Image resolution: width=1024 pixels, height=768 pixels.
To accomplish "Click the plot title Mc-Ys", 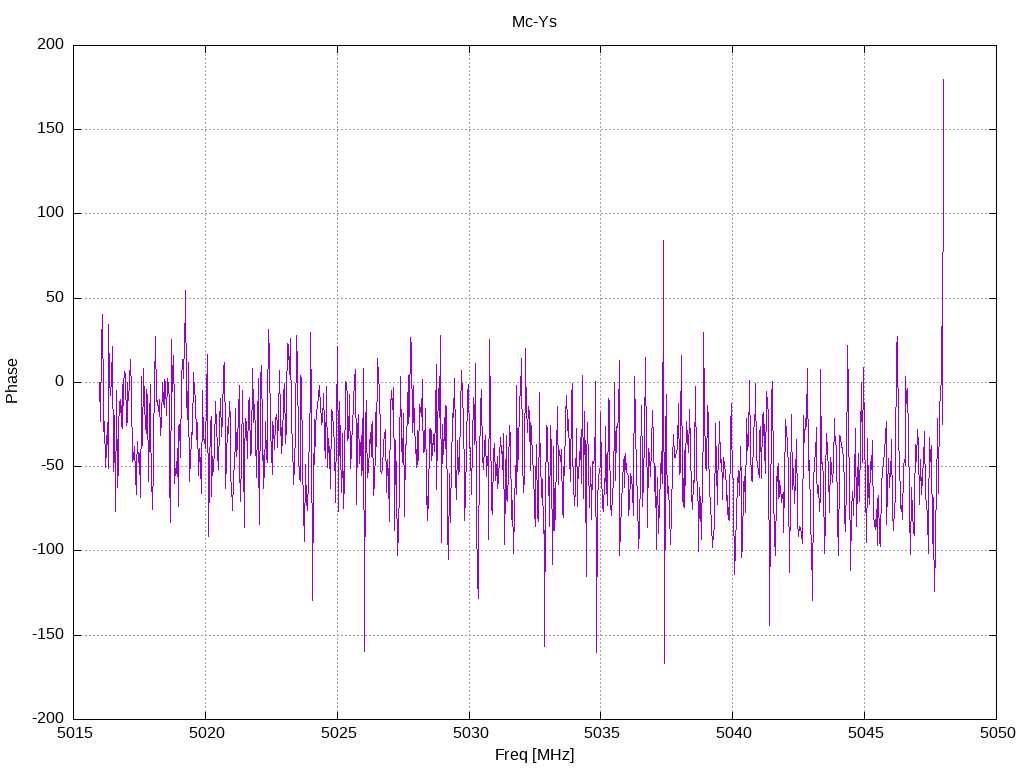I will pos(534,21).
